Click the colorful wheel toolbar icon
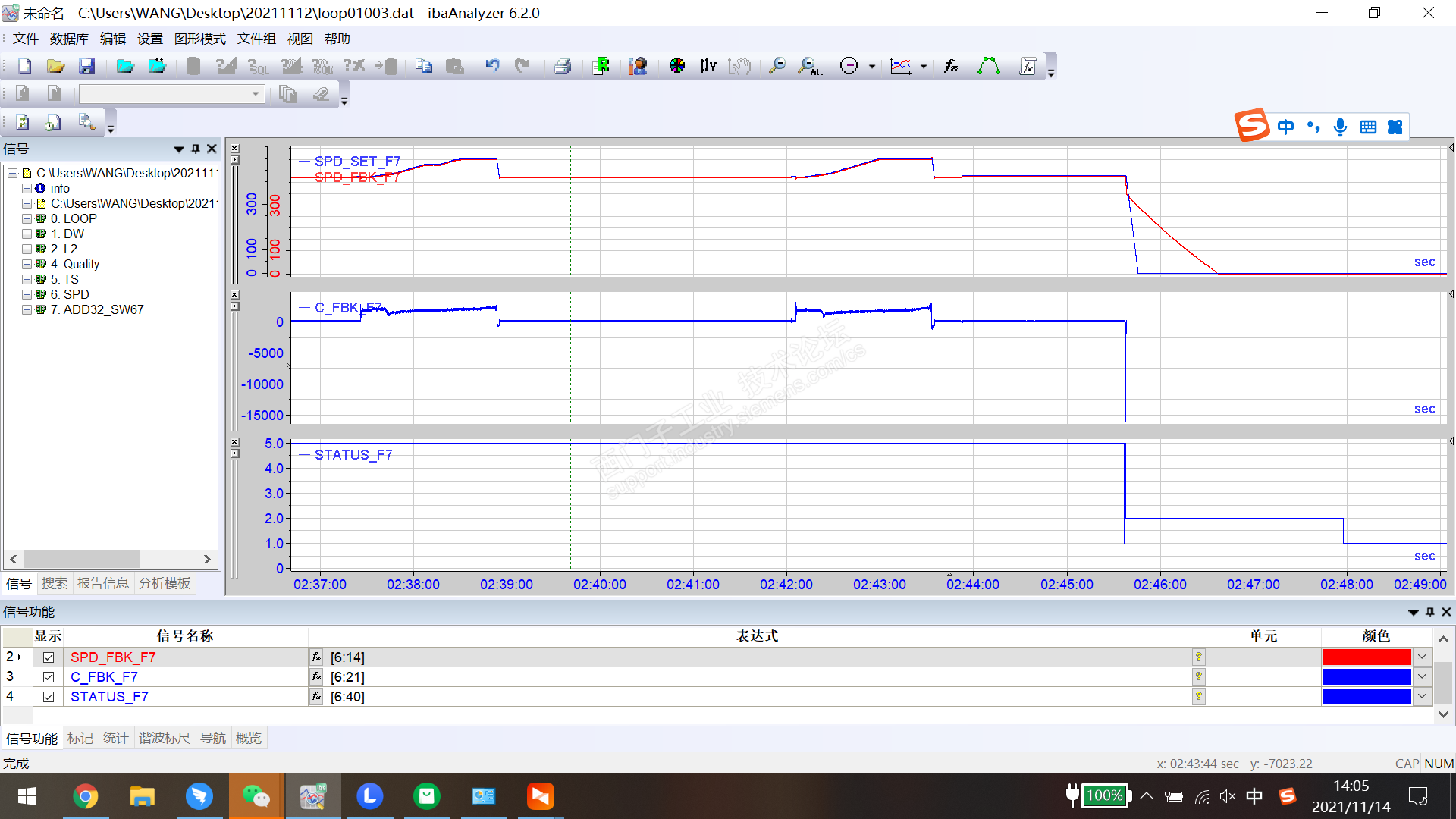This screenshot has height=819, width=1456. pyautogui.click(x=676, y=66)
